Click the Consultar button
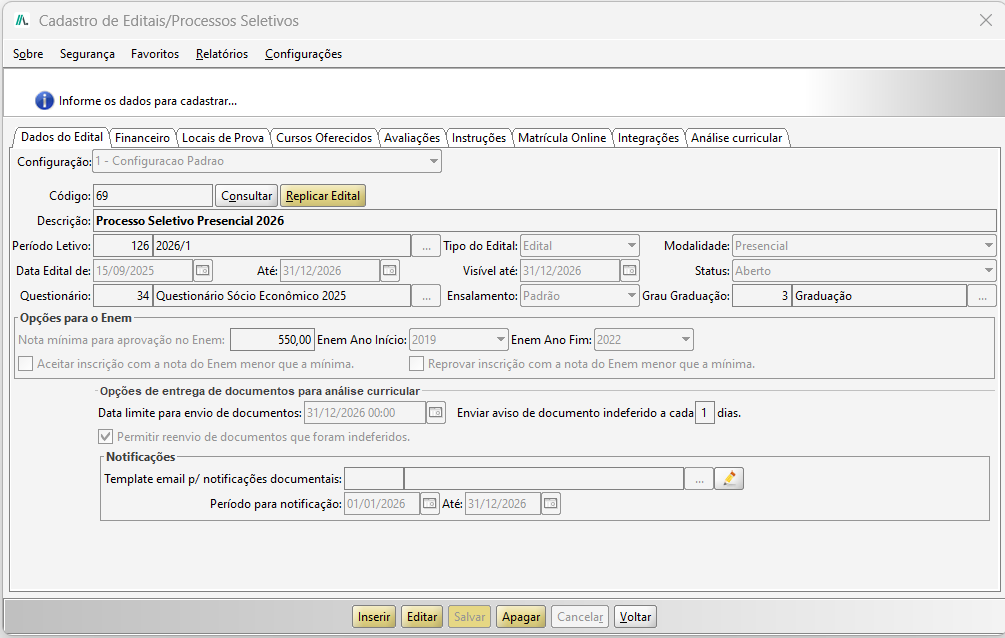 click(246, 196)
